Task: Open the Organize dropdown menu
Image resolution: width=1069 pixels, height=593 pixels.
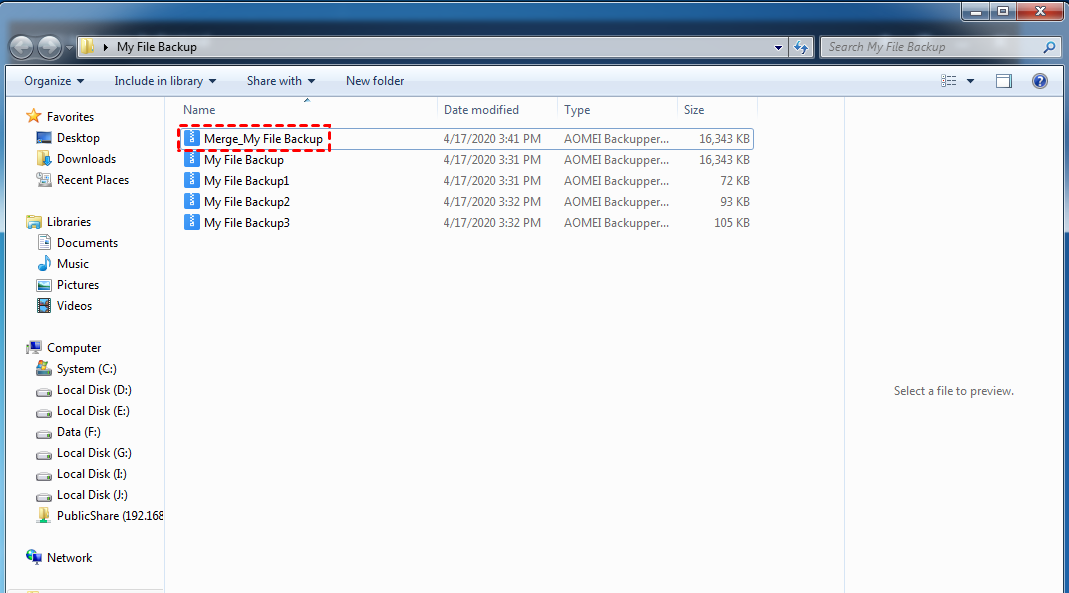Action: (54, 81)
